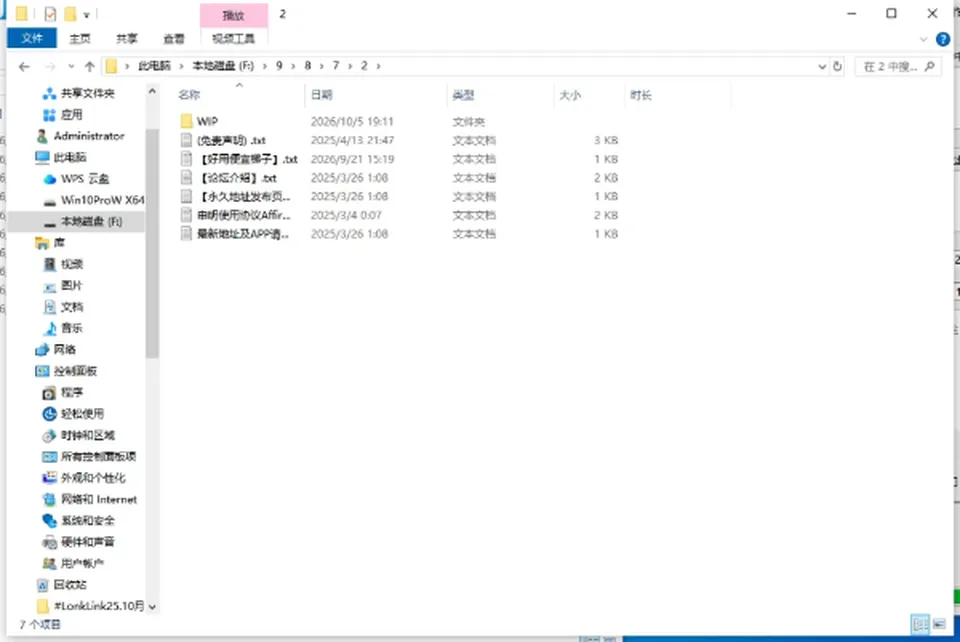
Task: Go back using the back arrow
Action: (24, 67)
